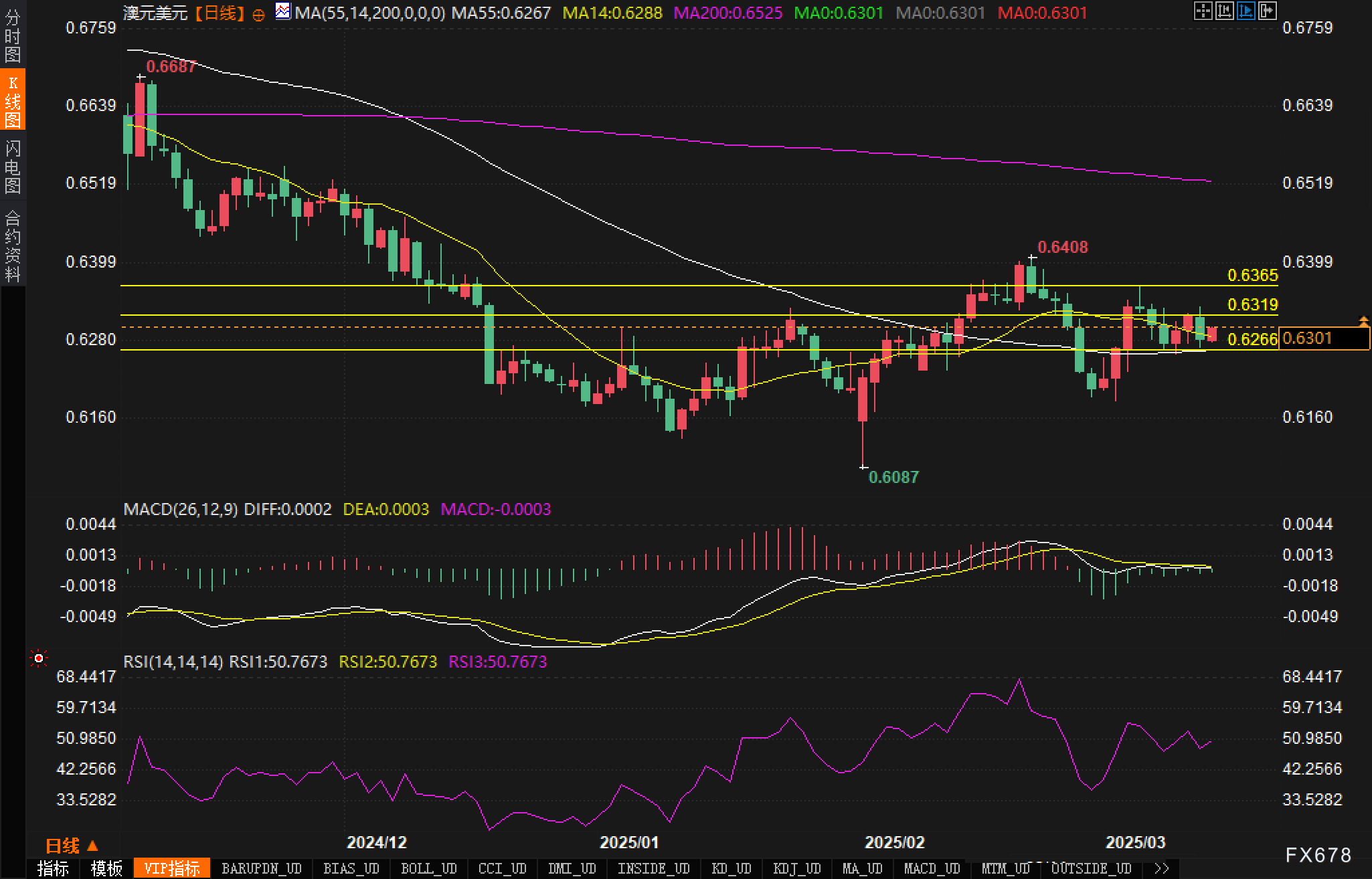
Task: Click the red sun marker near RSI
Action: coord(39,659)
